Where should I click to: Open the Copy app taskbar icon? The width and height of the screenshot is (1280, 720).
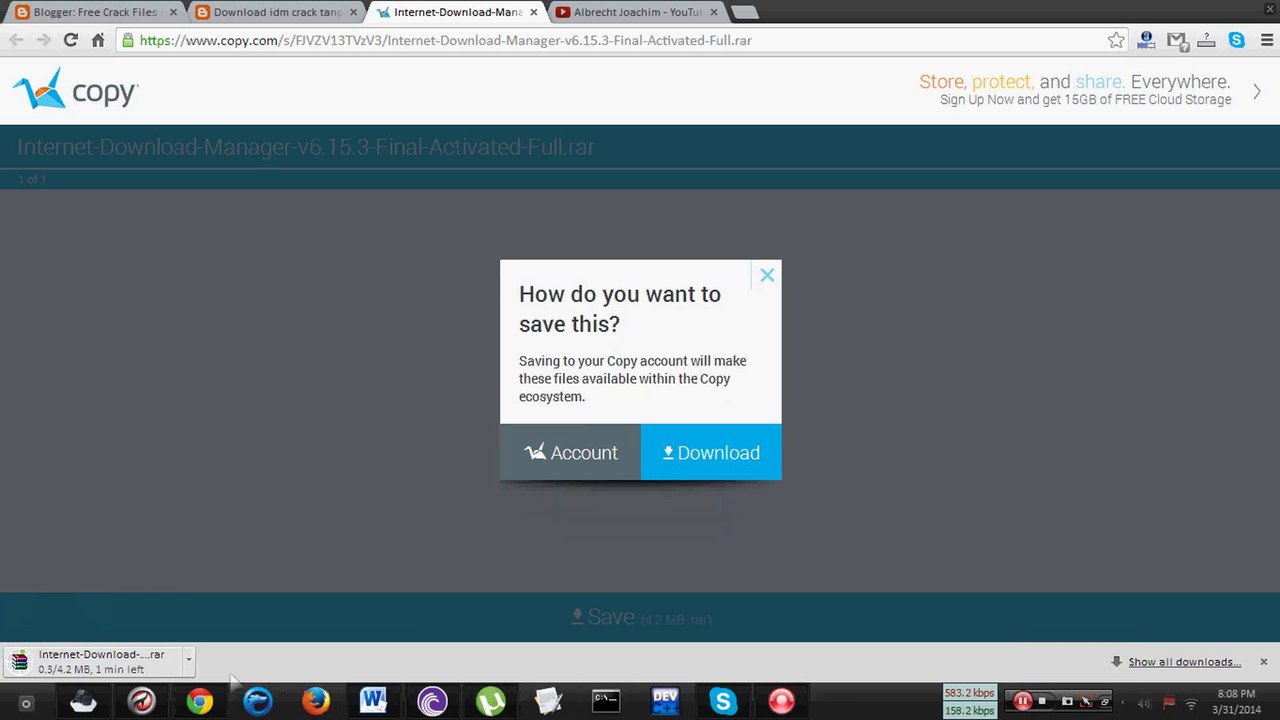pyautogui.click(x=84, y=702)
